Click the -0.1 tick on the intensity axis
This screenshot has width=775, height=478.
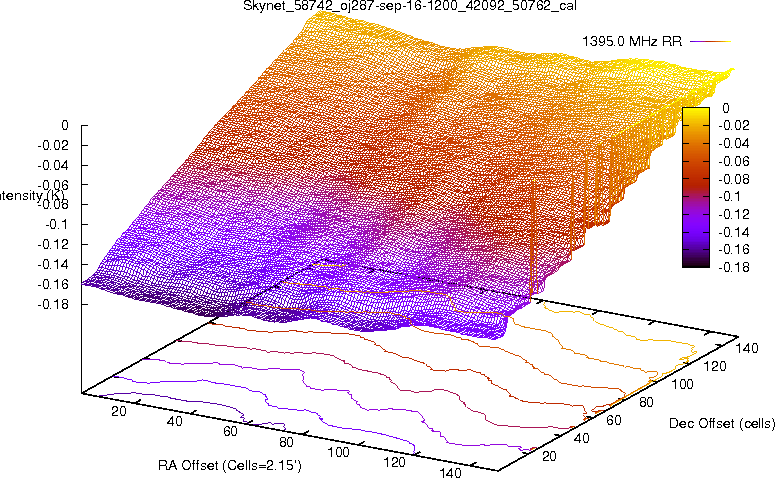(57, 224)
